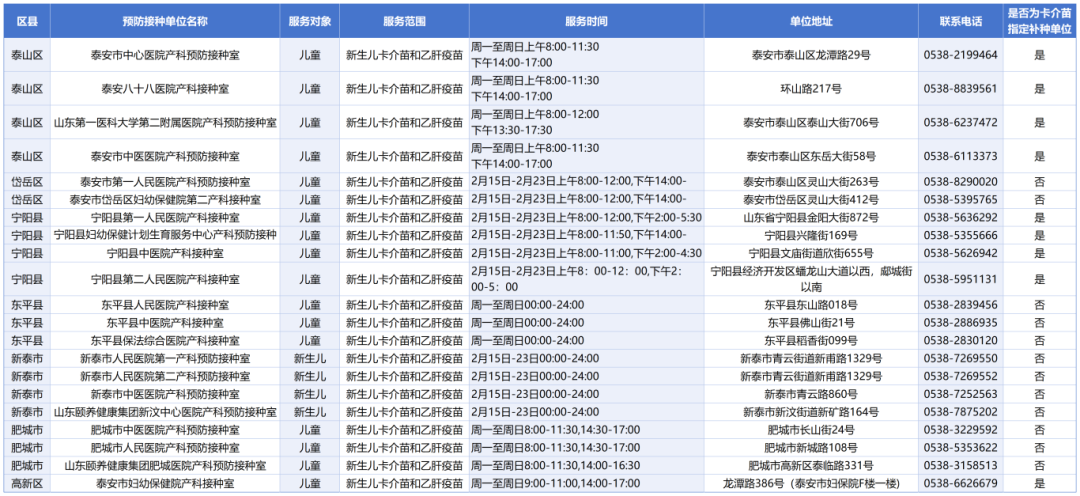Click the 泰安八十八医院产科接种室 cell
This screenshot has width=1080, height=496.
tap(165, 89)
